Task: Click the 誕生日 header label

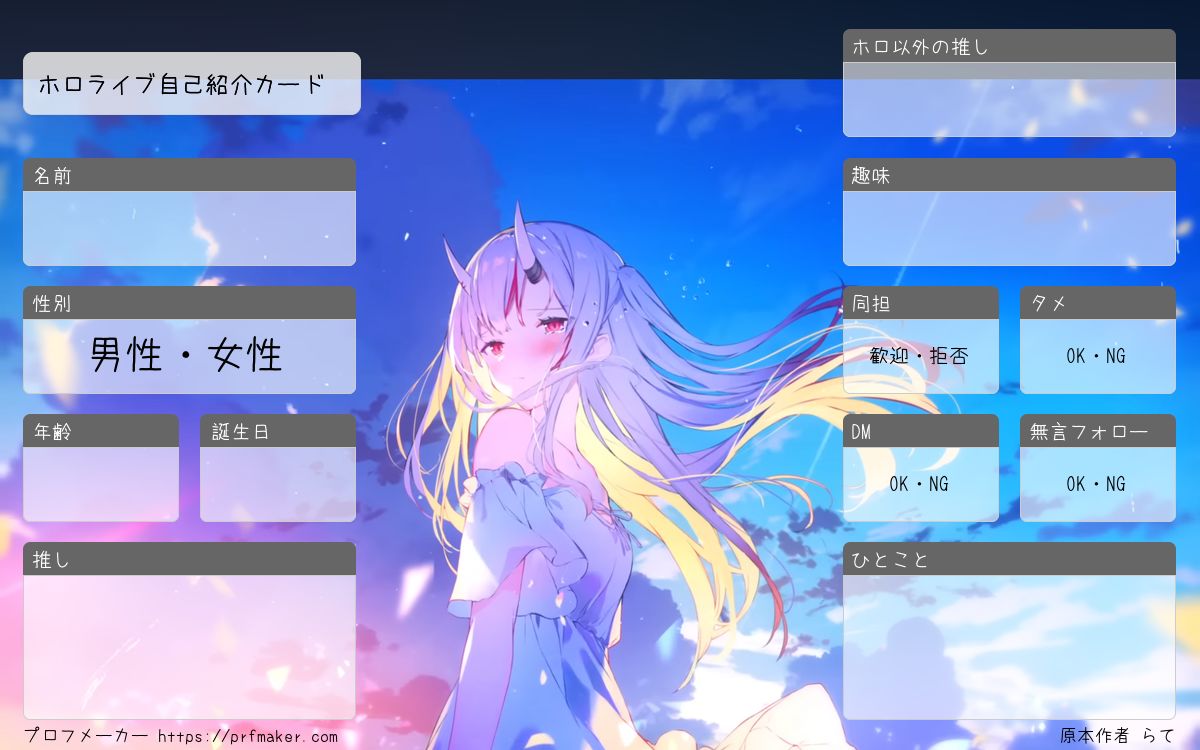Action: [240, 432]
